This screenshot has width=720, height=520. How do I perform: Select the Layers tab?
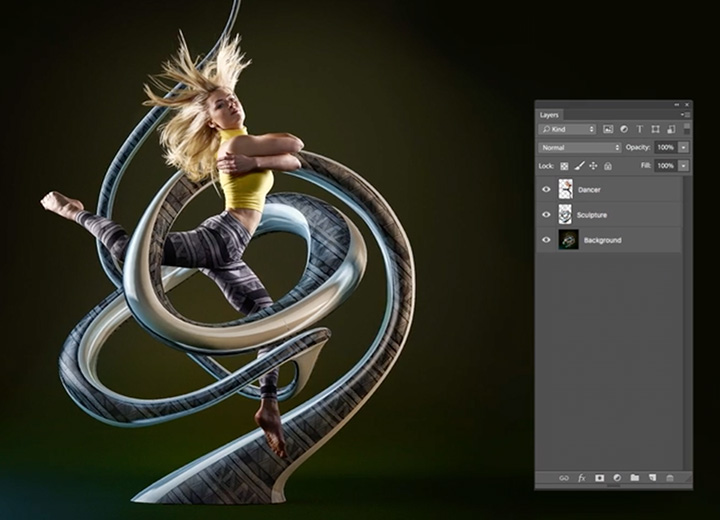549,115
